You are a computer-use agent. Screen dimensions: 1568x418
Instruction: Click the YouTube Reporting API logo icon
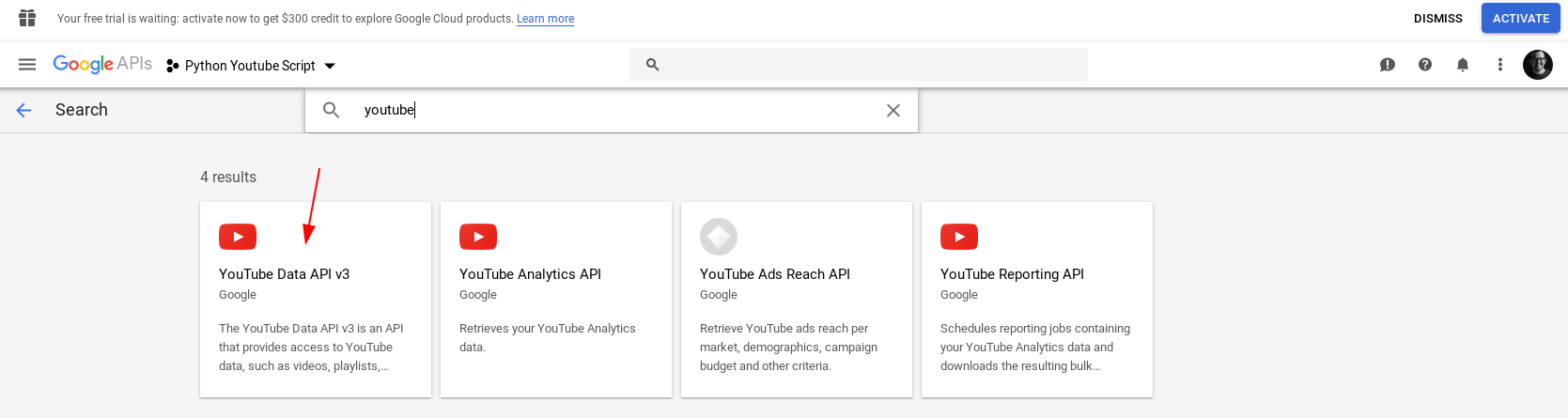[959, 237]
